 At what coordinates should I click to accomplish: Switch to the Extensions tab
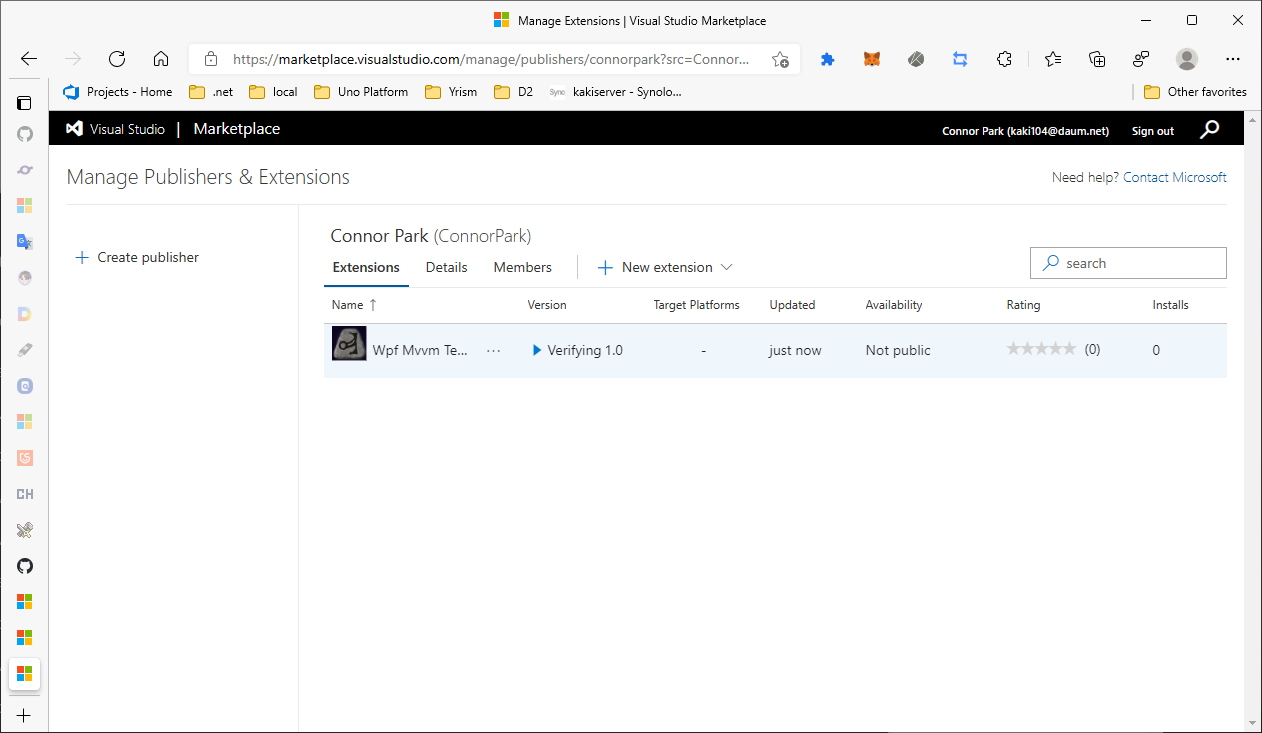(x=366, y=267)
